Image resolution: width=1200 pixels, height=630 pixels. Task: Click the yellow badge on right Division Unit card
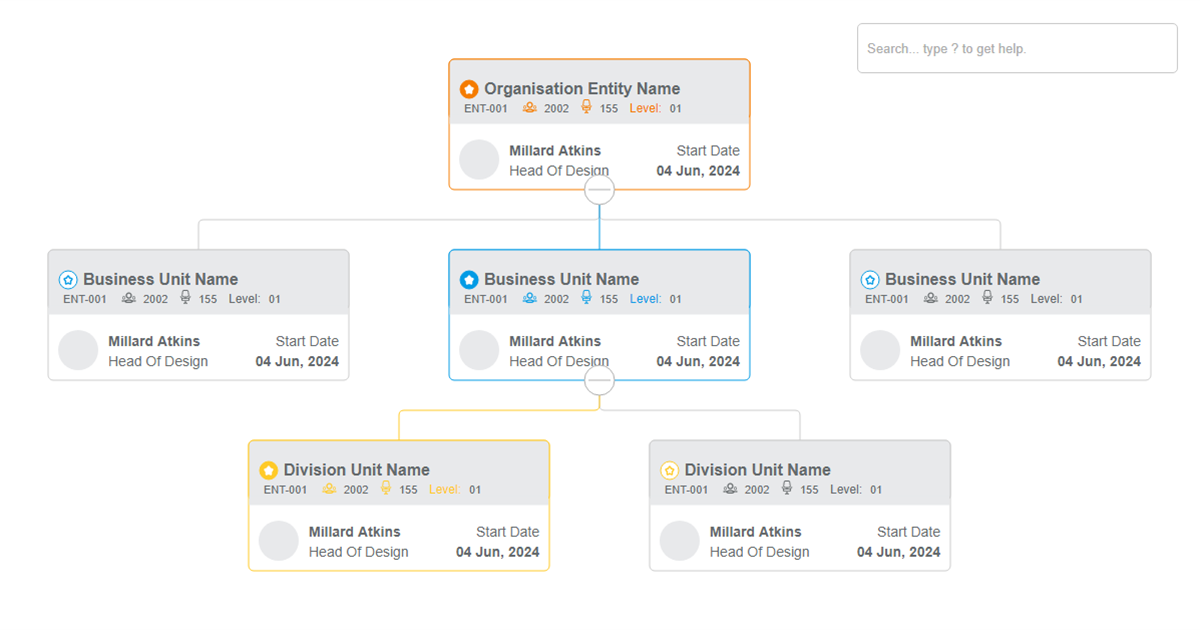[x=669, y=469]
